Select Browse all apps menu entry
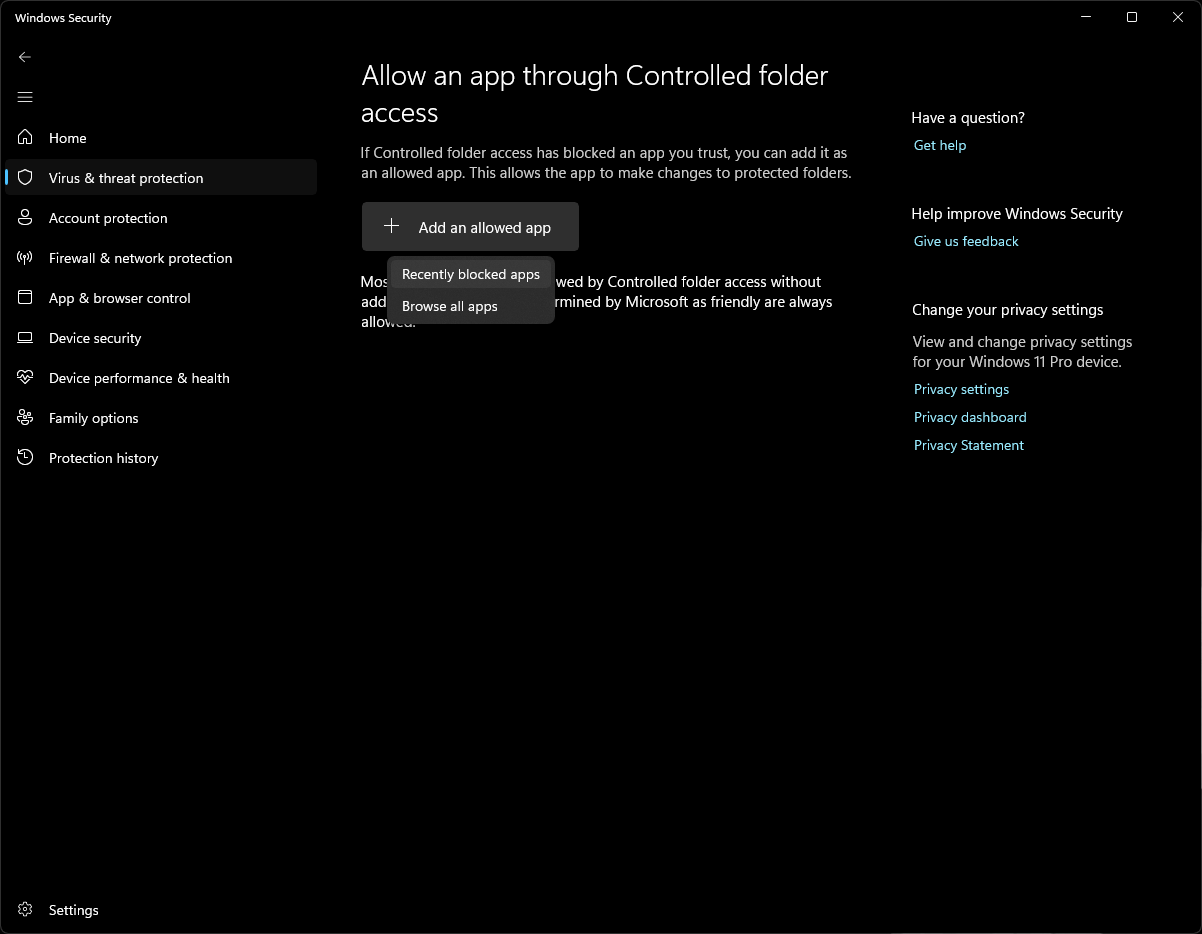1202x934 pixels. pyautogui.click(x=449, y=306)
